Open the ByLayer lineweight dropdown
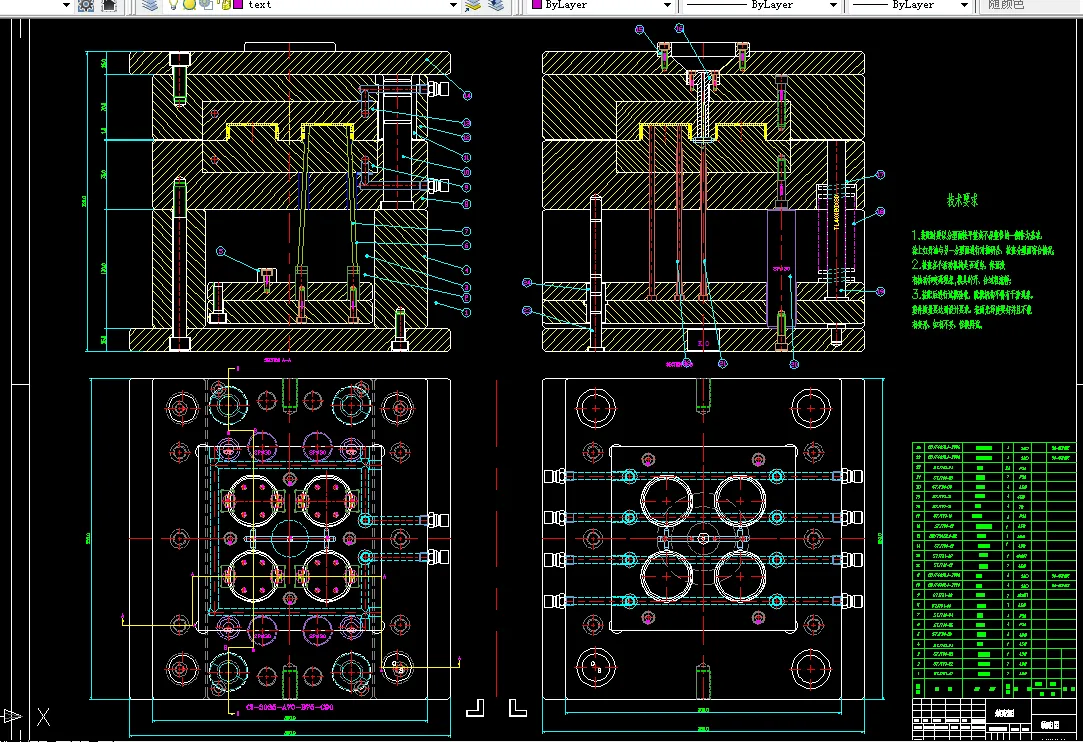Screen dimensions: 1083x742 click(x=963, y=5)
